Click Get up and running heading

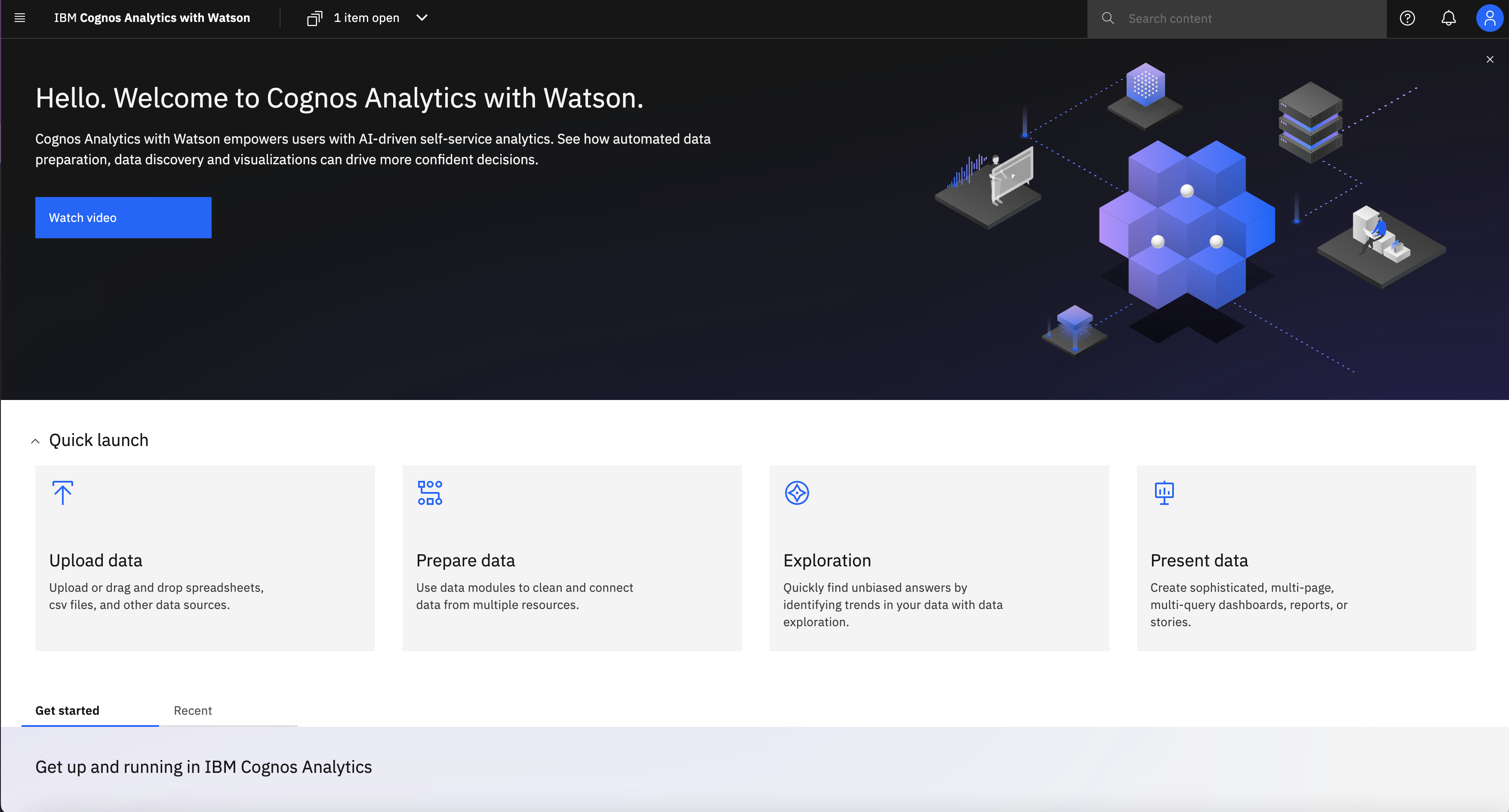coord(204,767)
